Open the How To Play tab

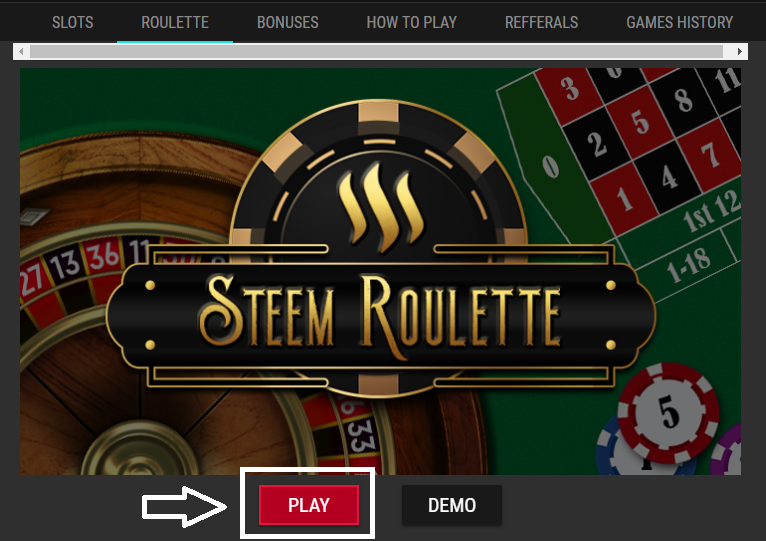click(x=412, y=22)
